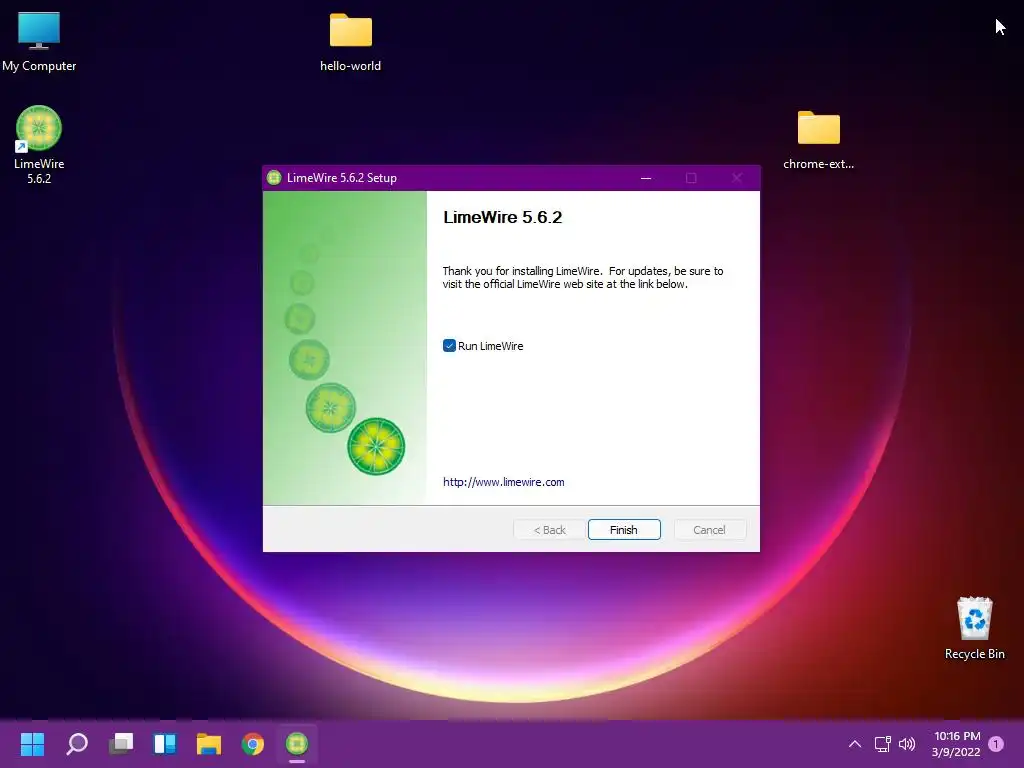Minimize the LimeWire Setup window
This screenshot has width=1024, height=768.
[x=646, y=178]
